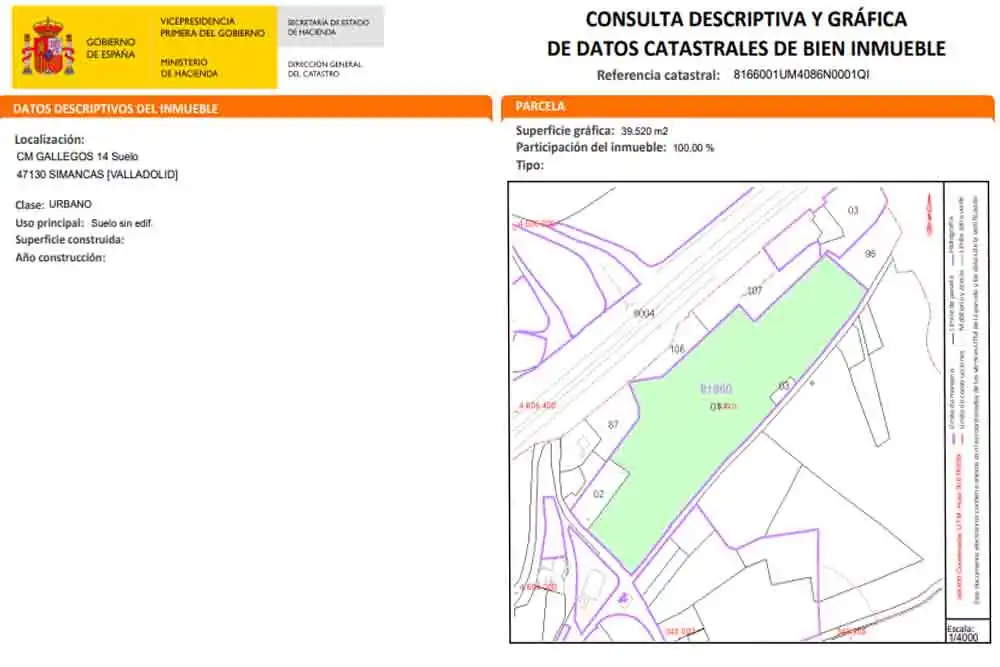Select the '39.520 m2' surface value
The width and height of the screenshot is (1000, 667).
point(644,131)
